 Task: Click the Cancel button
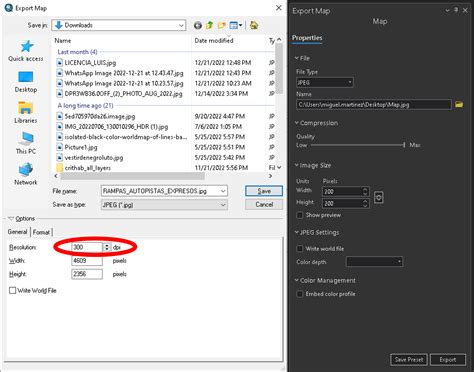(264, 204)
